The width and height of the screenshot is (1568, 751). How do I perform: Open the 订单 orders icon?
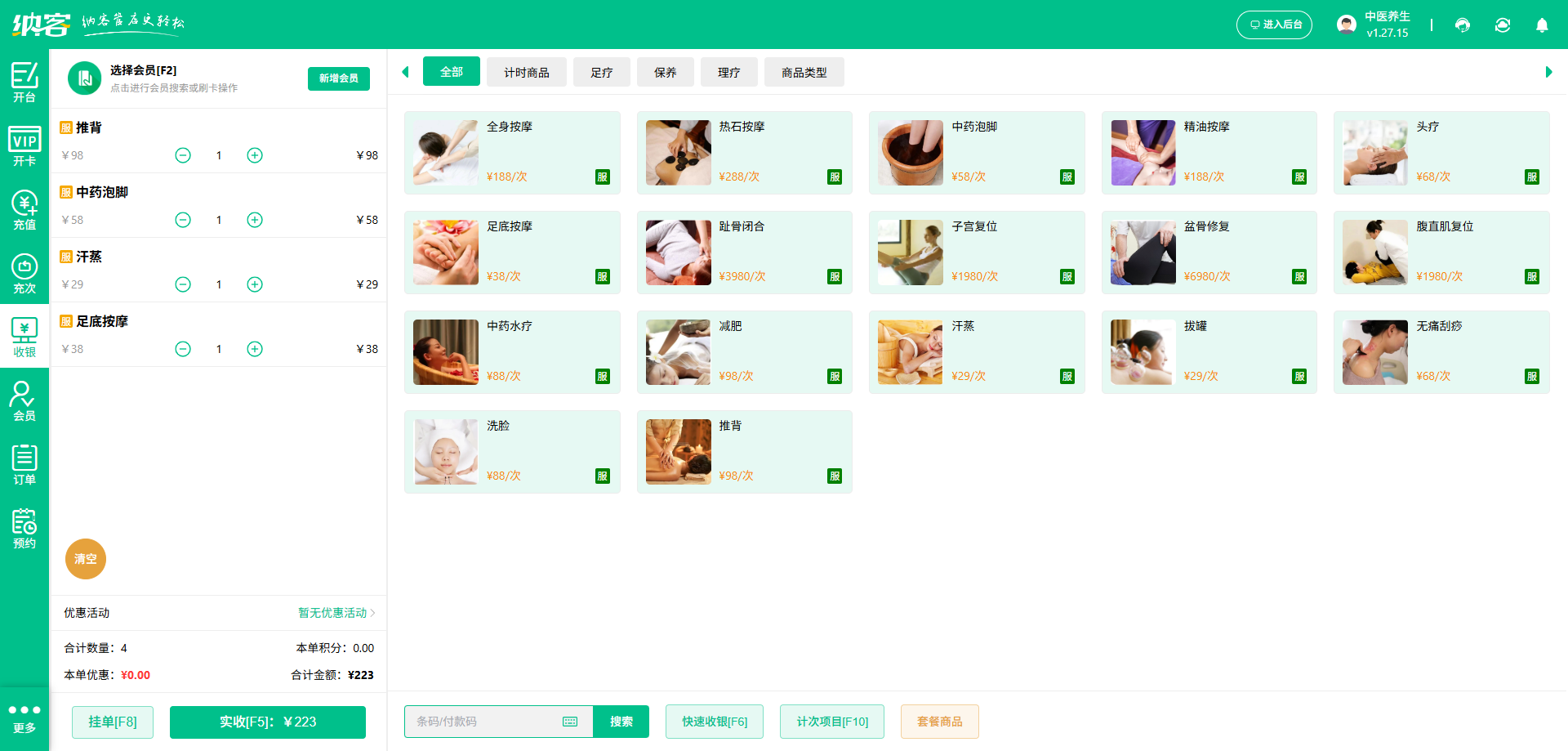pyautogui.click(x=24, y=463)
